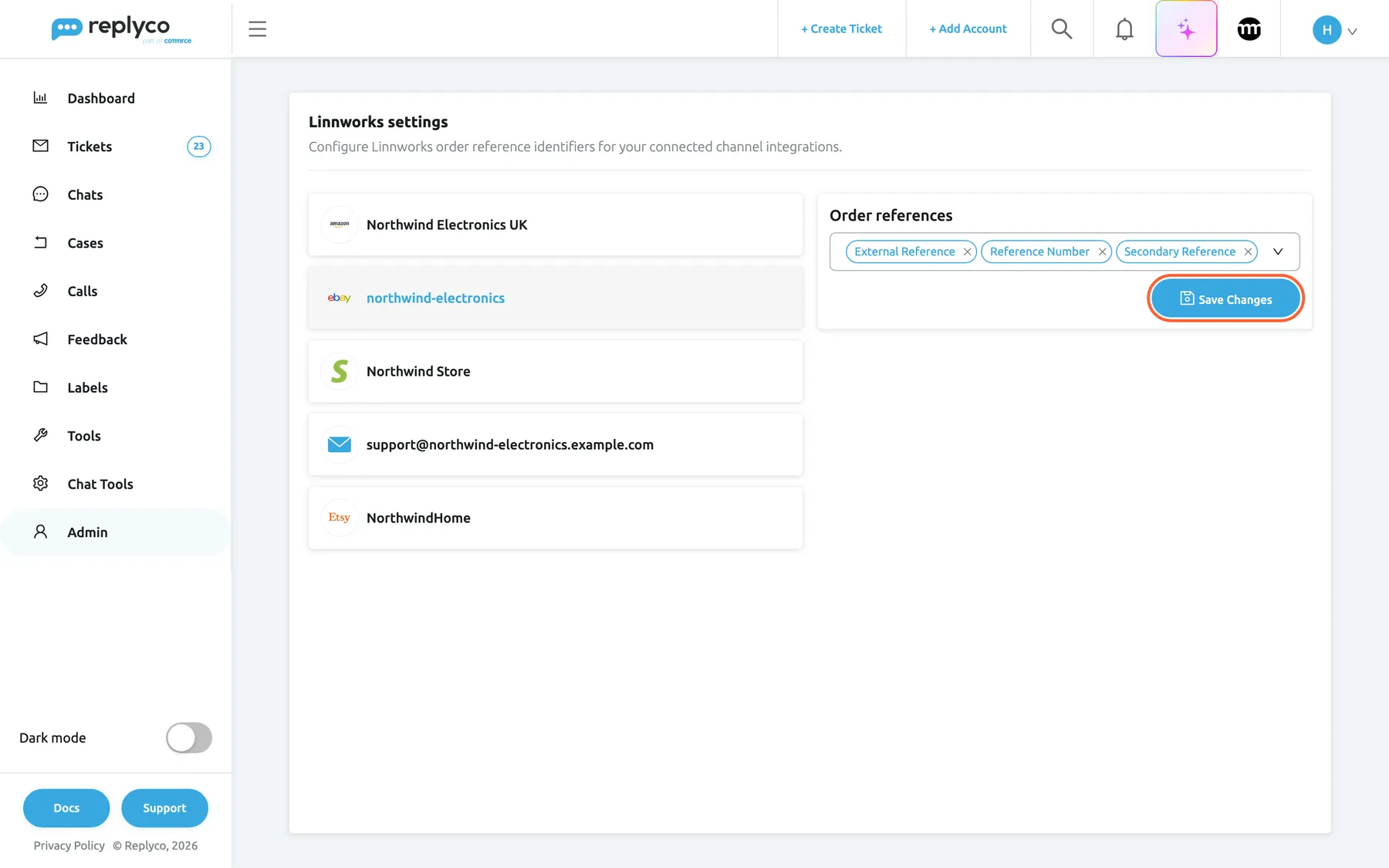Expand Order references dropdown arrow

click(x=1278, y=252)
